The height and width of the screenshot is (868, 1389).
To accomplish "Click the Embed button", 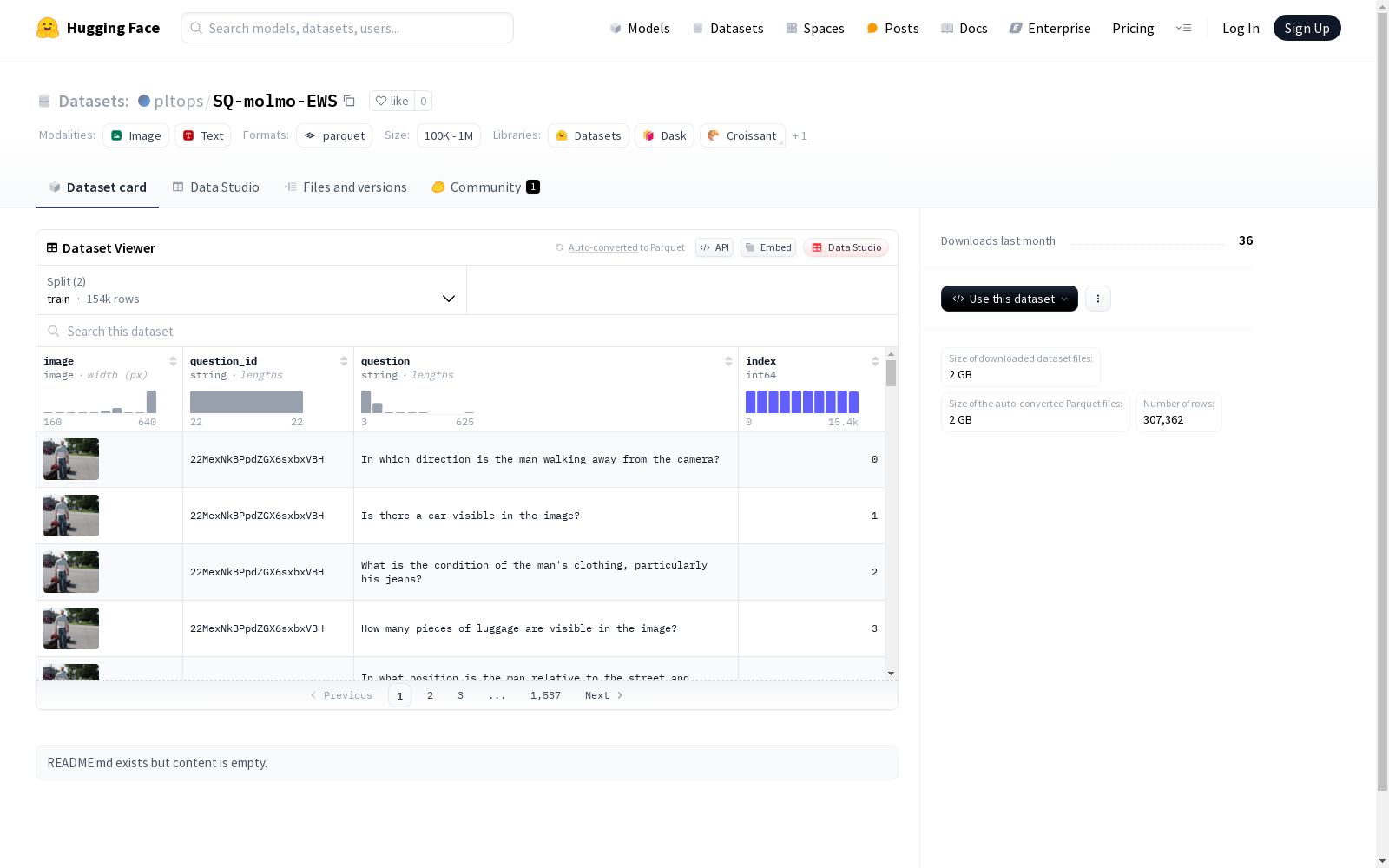I will pos(768,247).
